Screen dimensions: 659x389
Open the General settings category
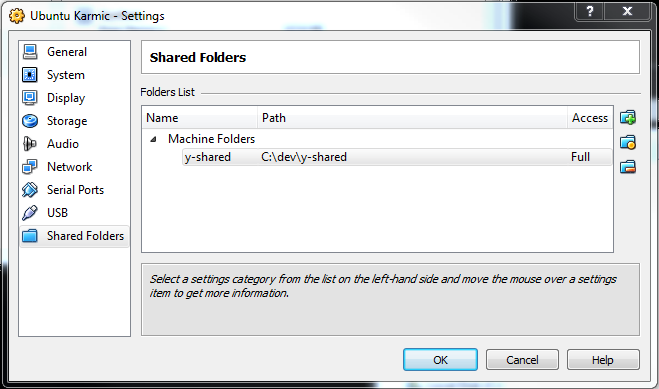(74, 52)
